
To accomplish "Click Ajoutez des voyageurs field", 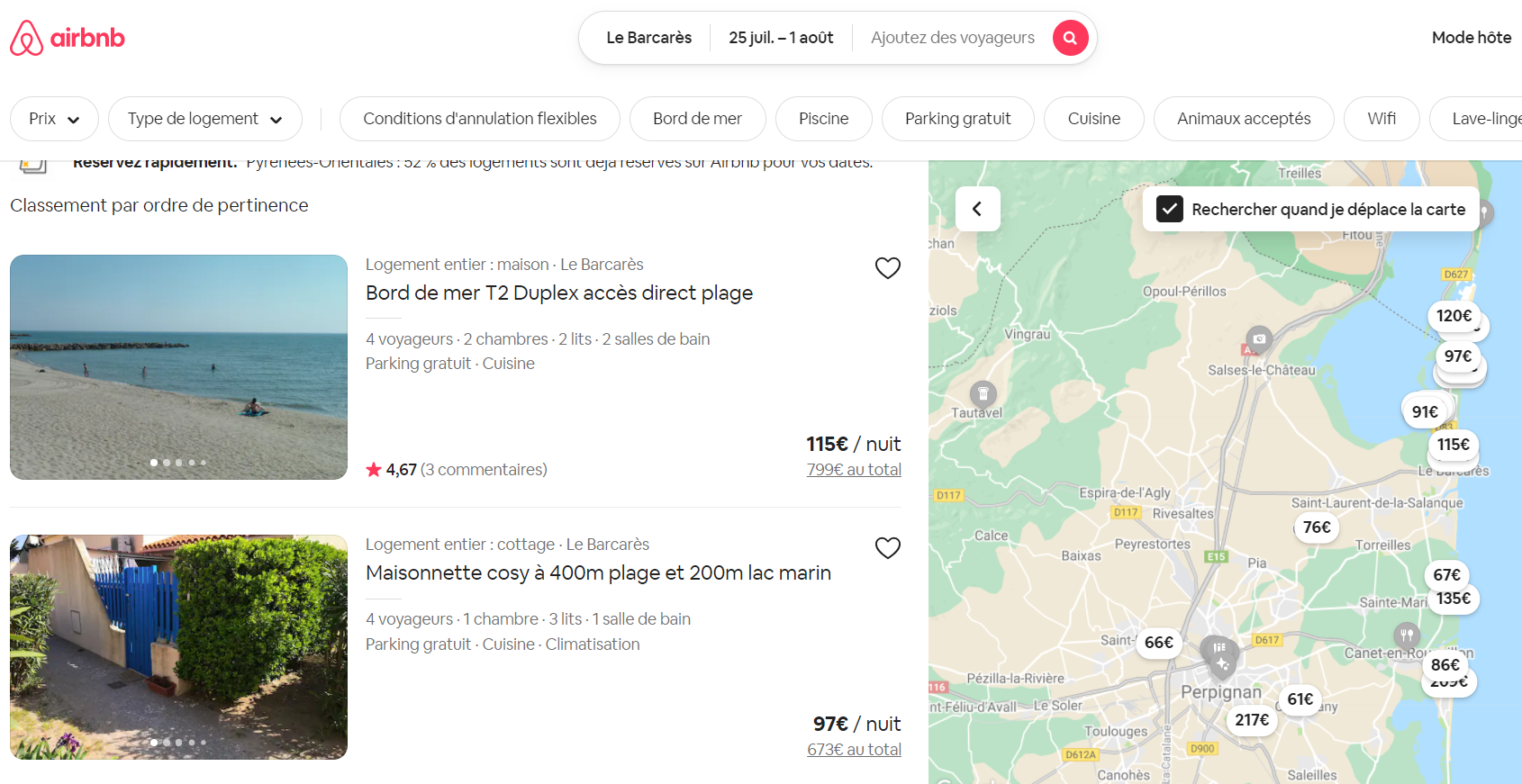I will (x=952, y=38).
